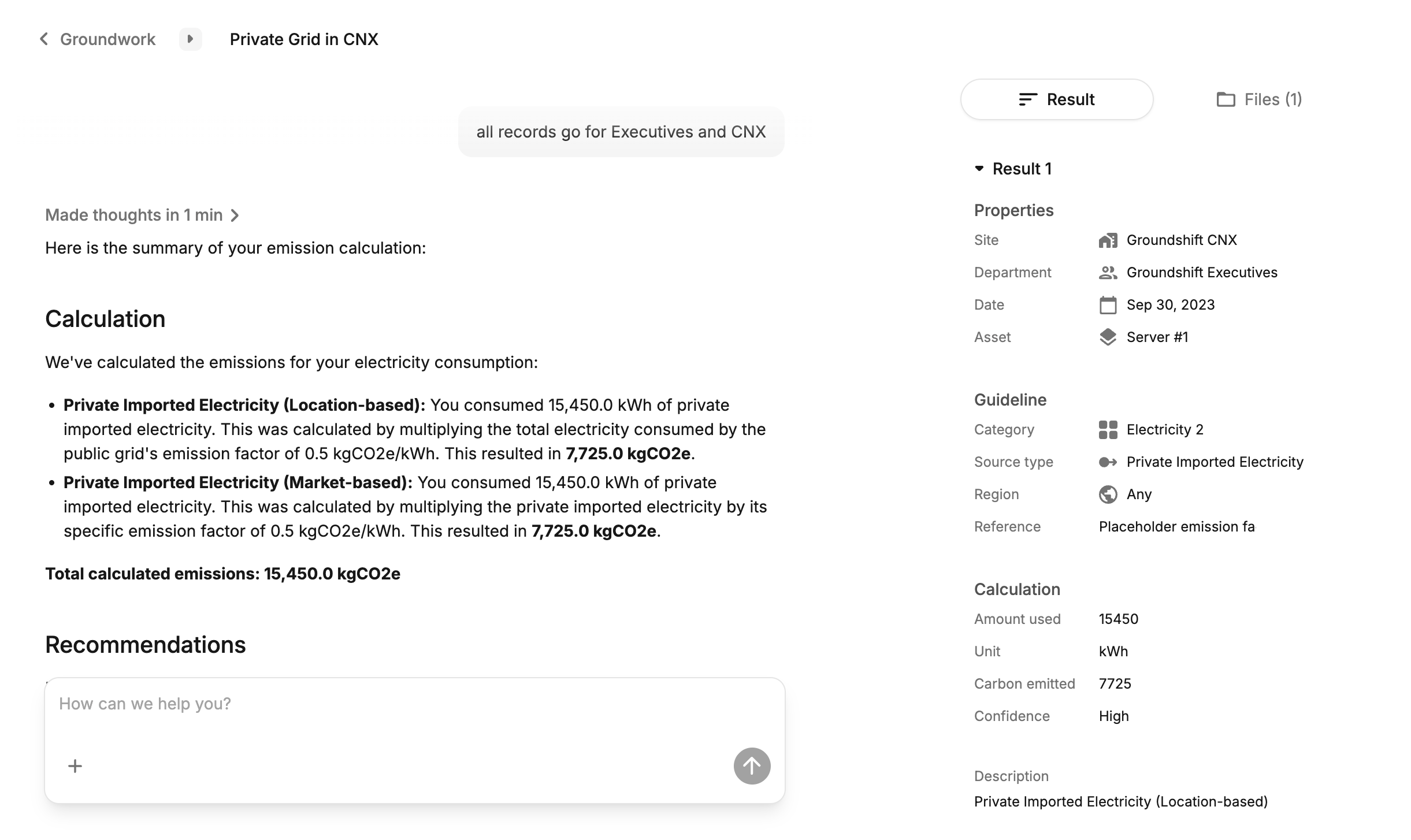Add attachment with the plus icon

click(x=75, y=766)
